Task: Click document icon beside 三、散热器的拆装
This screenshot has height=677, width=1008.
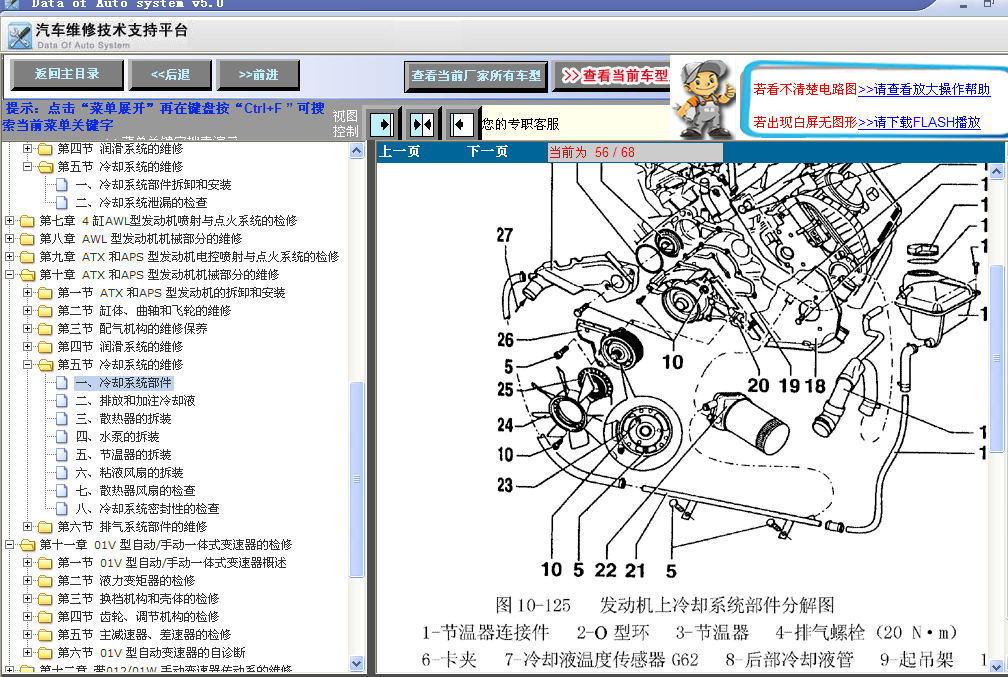Action: (x=62, y=419)
